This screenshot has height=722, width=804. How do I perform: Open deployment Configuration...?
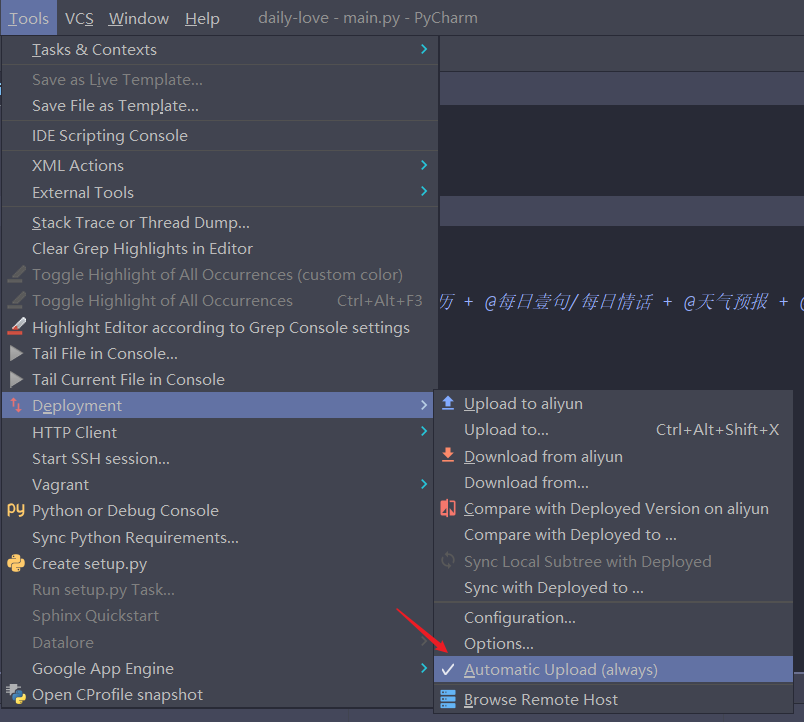613,617
